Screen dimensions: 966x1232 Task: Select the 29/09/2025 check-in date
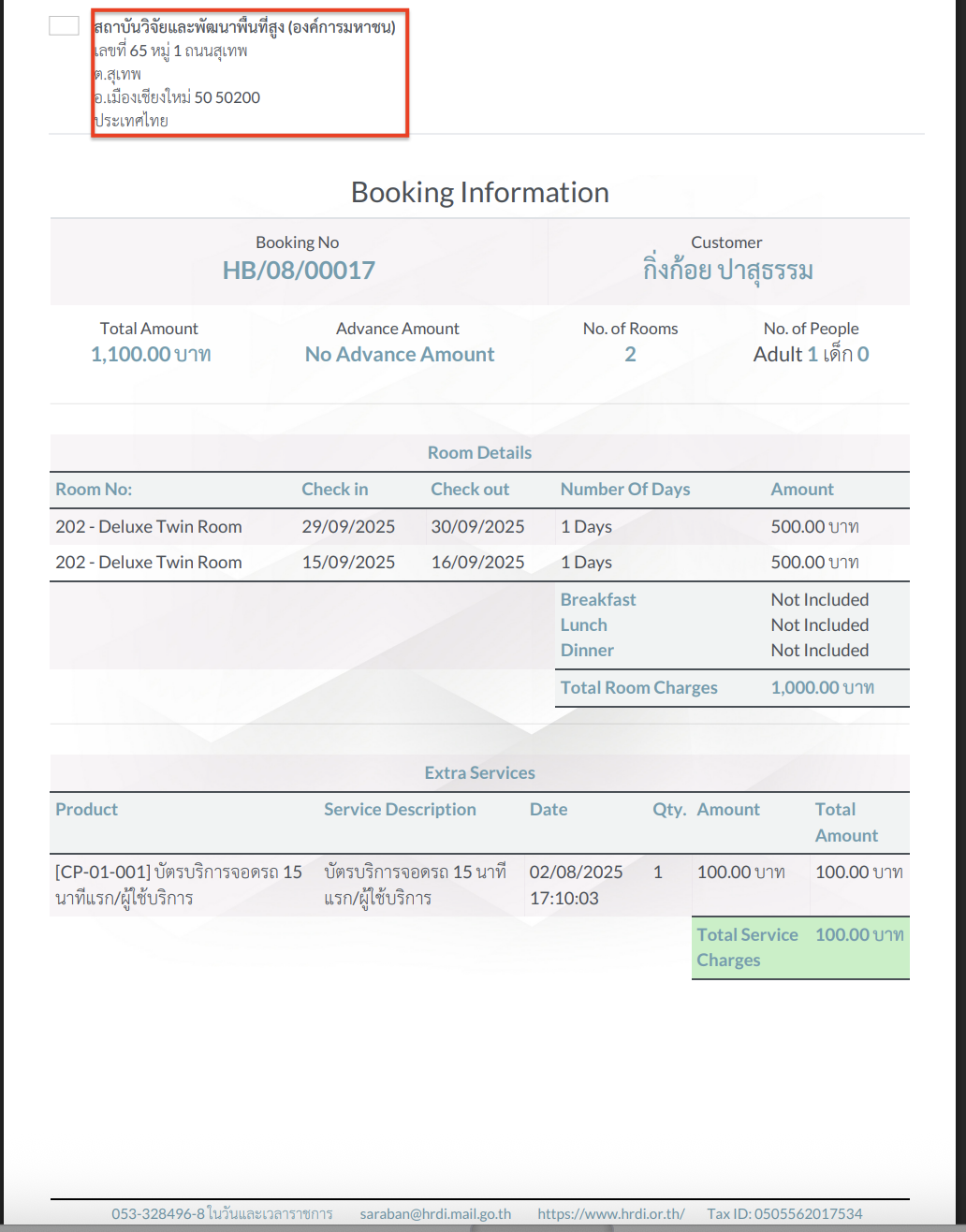[348, 526]
